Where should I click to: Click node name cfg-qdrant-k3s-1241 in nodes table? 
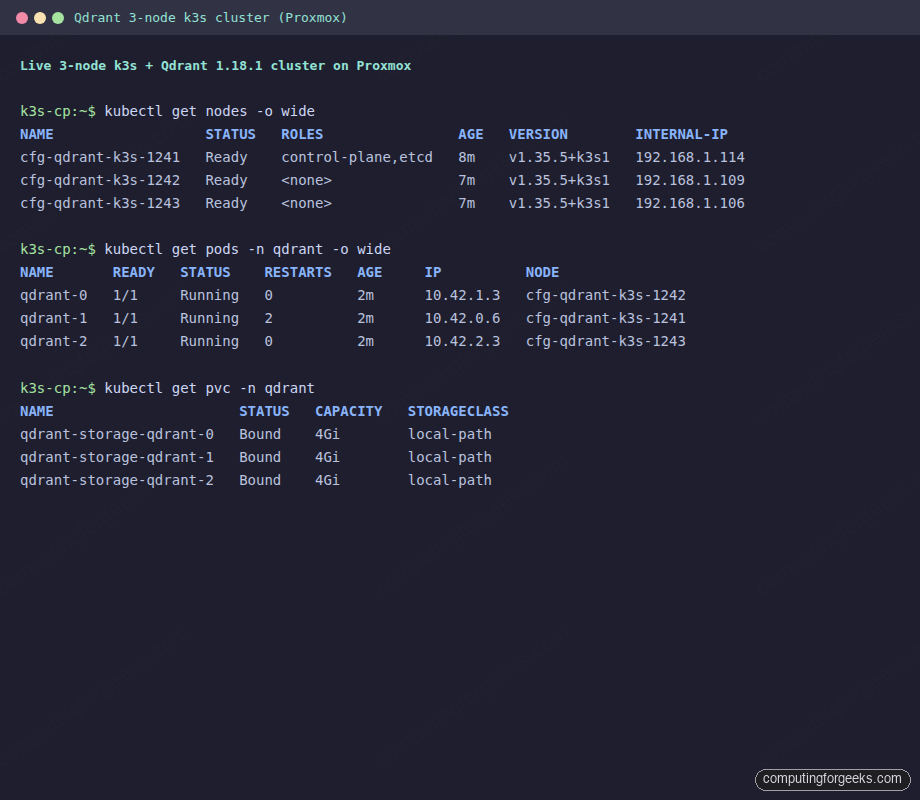(100, 157)
